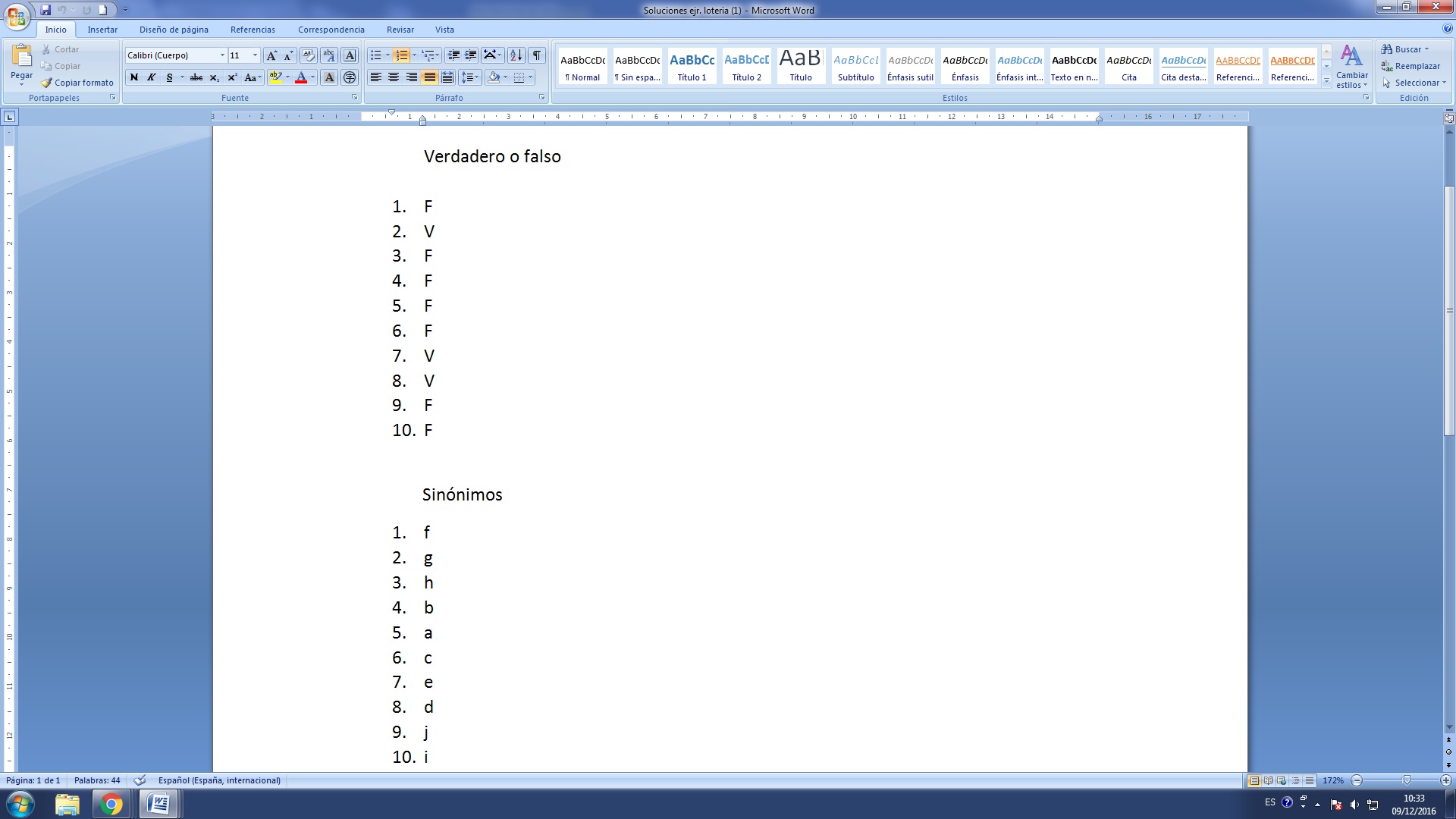This screenshot has height=819, width=1456.
Task: Decrease font size with Shrink Font icon
Action: [288, 55]
